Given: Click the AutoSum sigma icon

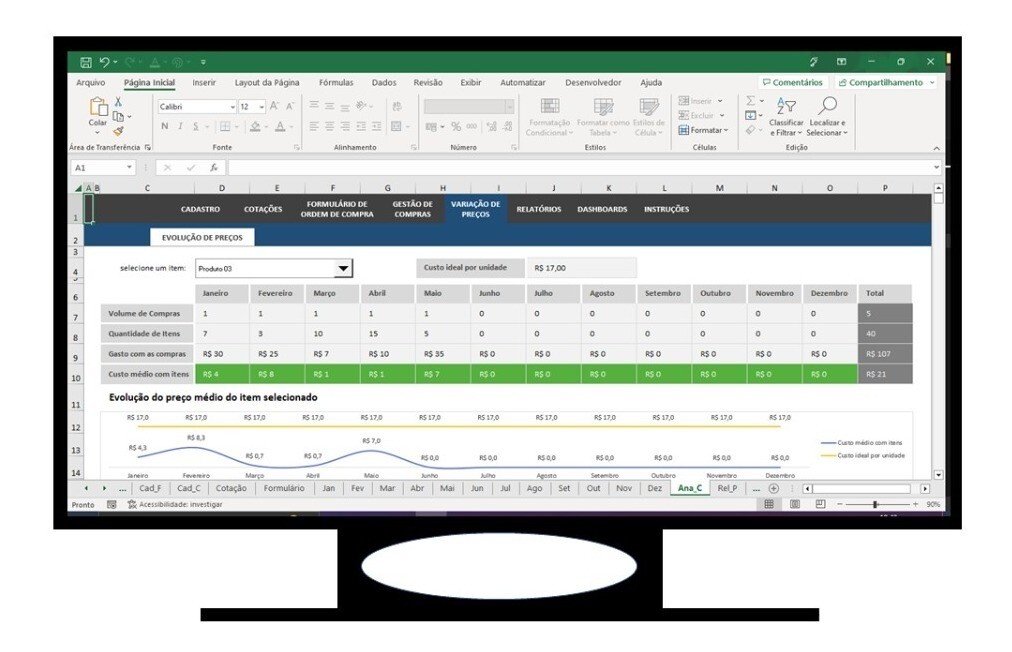Looking at the screenshot, I should point(751,101).
